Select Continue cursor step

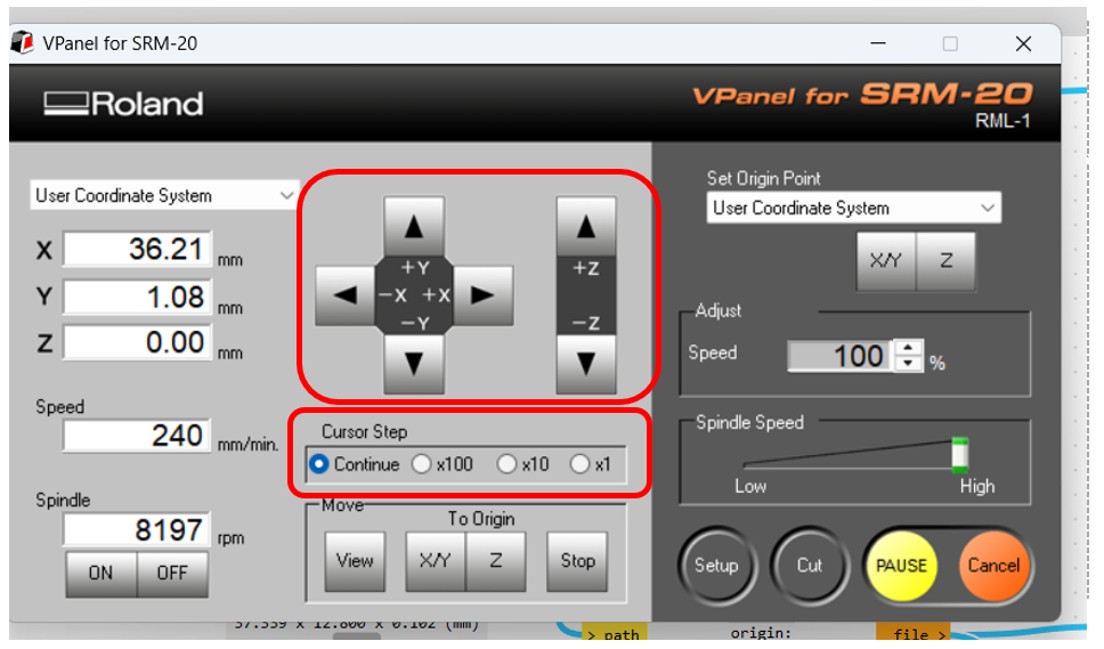coord(319,464)
